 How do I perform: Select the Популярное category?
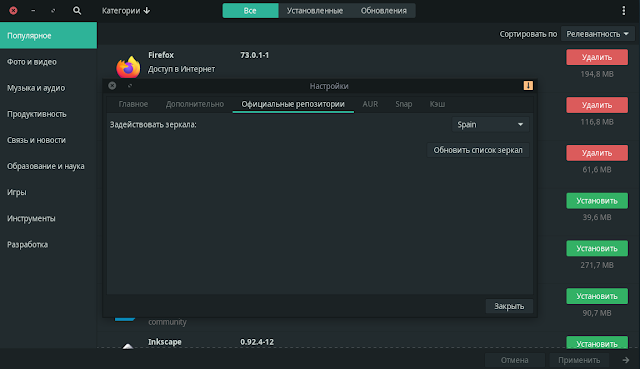point(48,36)
